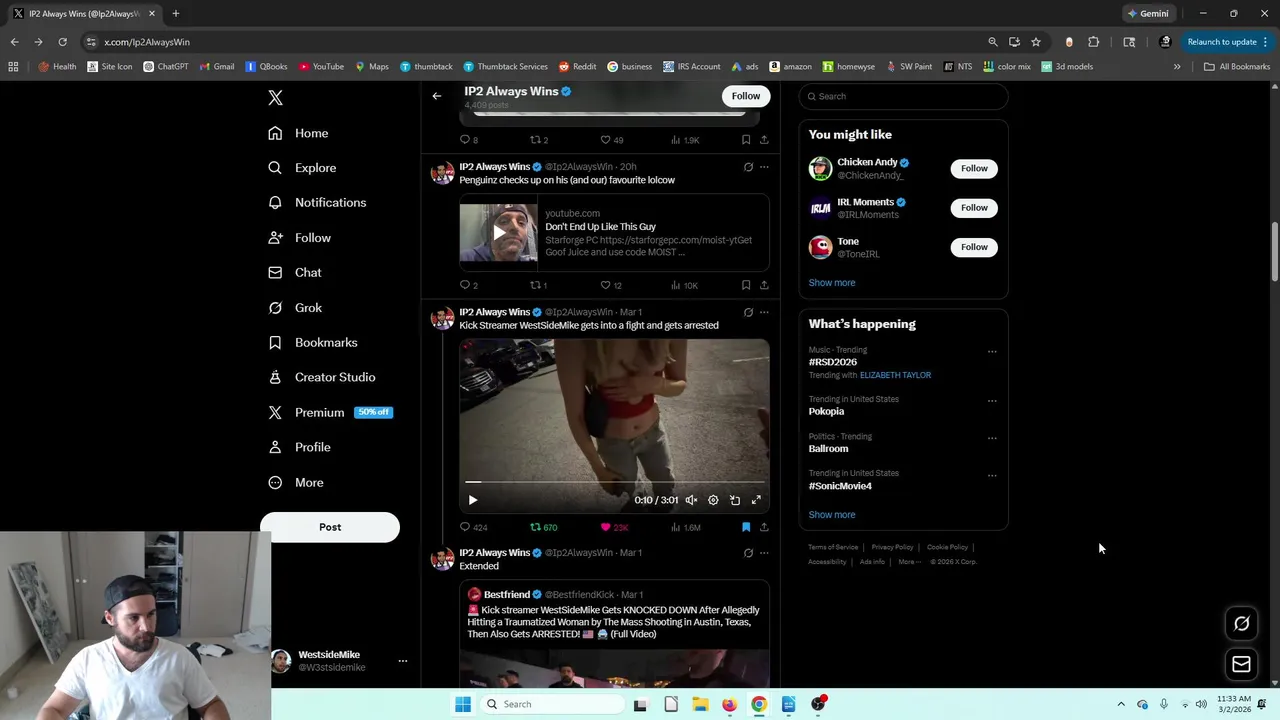
Task: Like the Penguinz post with 12 likes
Action: tap(611, 285)
